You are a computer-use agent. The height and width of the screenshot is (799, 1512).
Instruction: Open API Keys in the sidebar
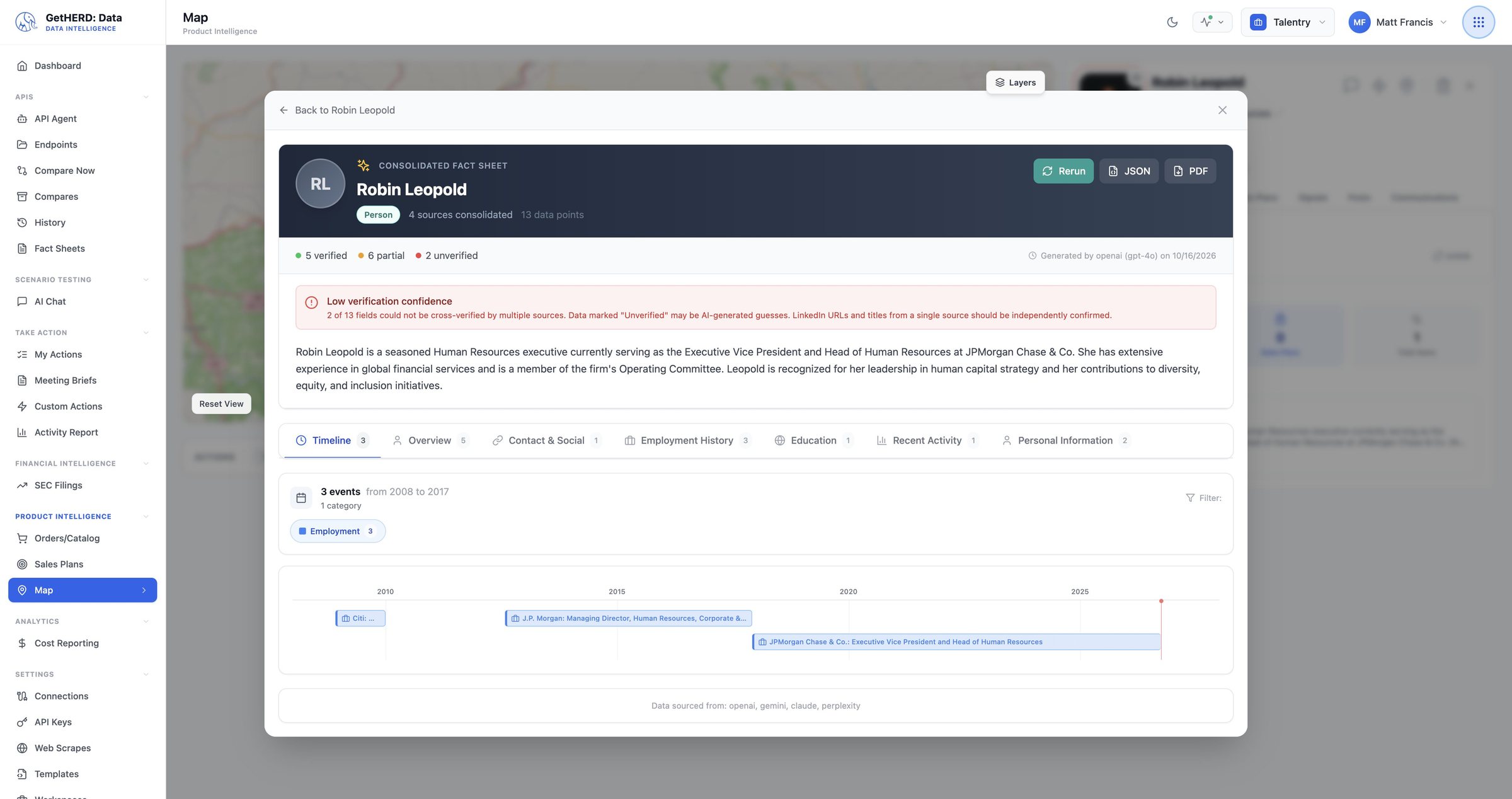pyautogui.click(x=83, y=722)
